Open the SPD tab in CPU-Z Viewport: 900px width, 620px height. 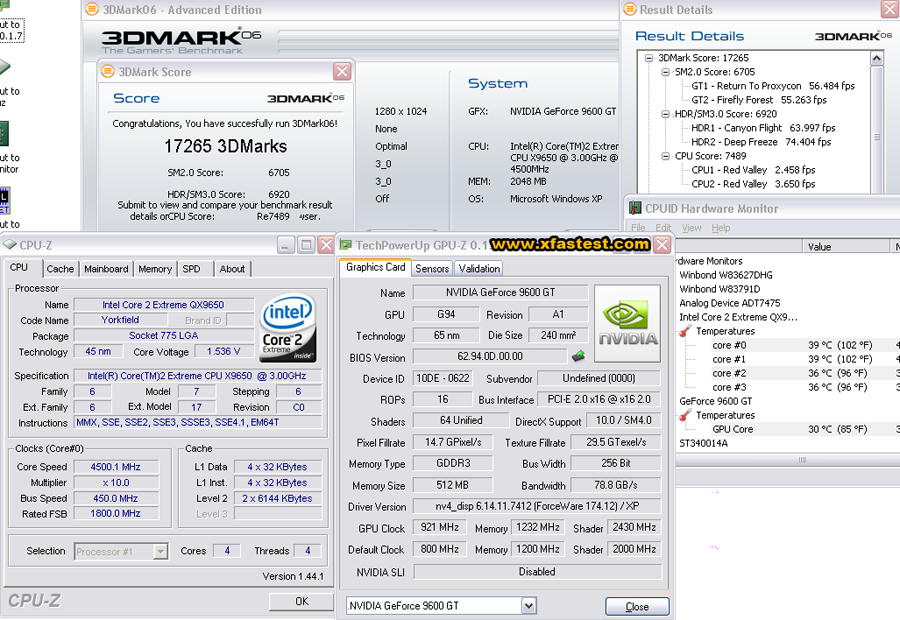[191, 269]
